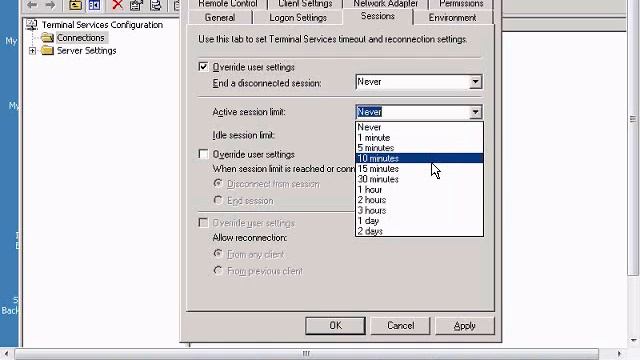This screenshot has height=360, width=640.
Task: Click the Terminal Services Configuration root icon
Action: tap(31, 24)
